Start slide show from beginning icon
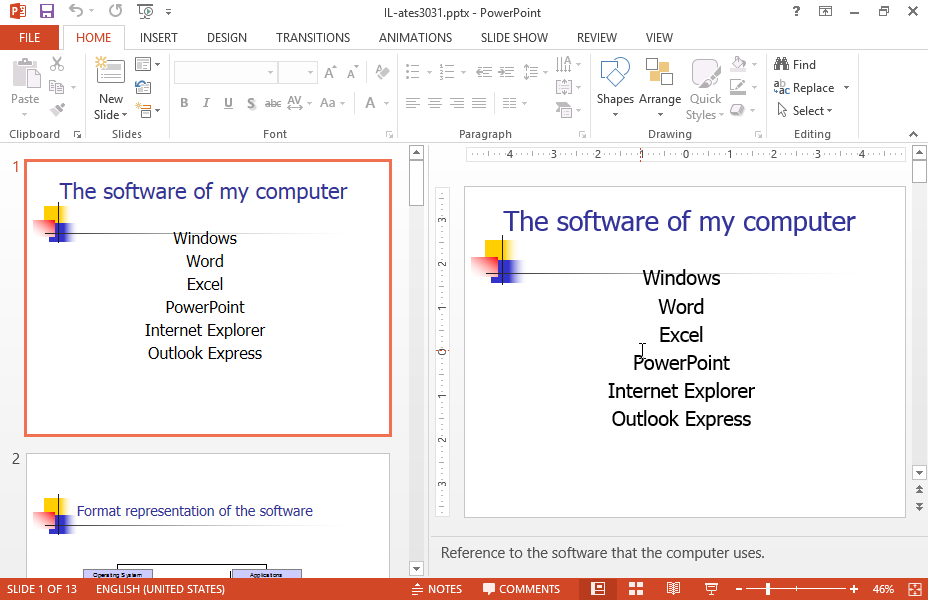 (x=145, y=11)
